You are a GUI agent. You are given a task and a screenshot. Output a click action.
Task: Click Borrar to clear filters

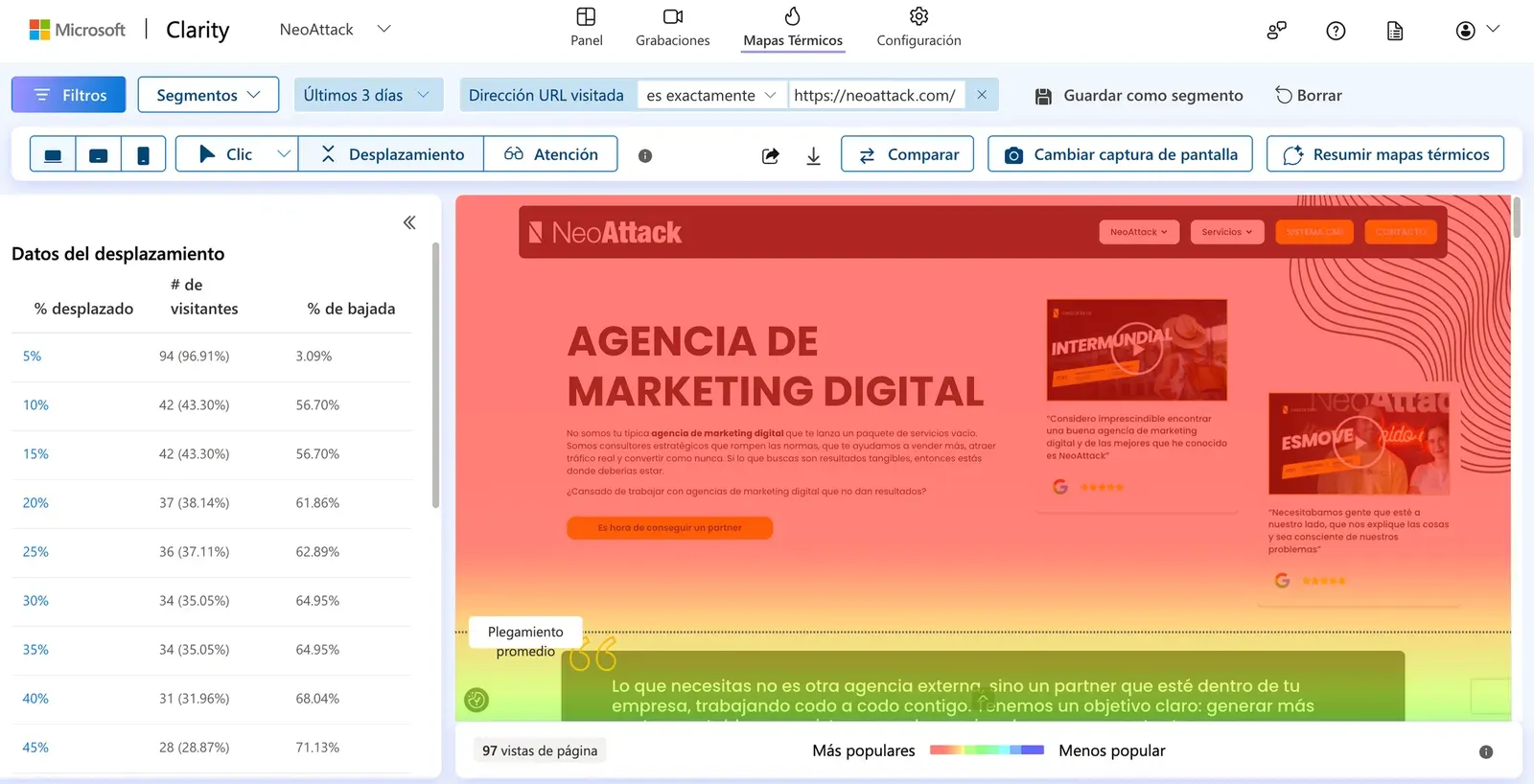(1309, 96)
